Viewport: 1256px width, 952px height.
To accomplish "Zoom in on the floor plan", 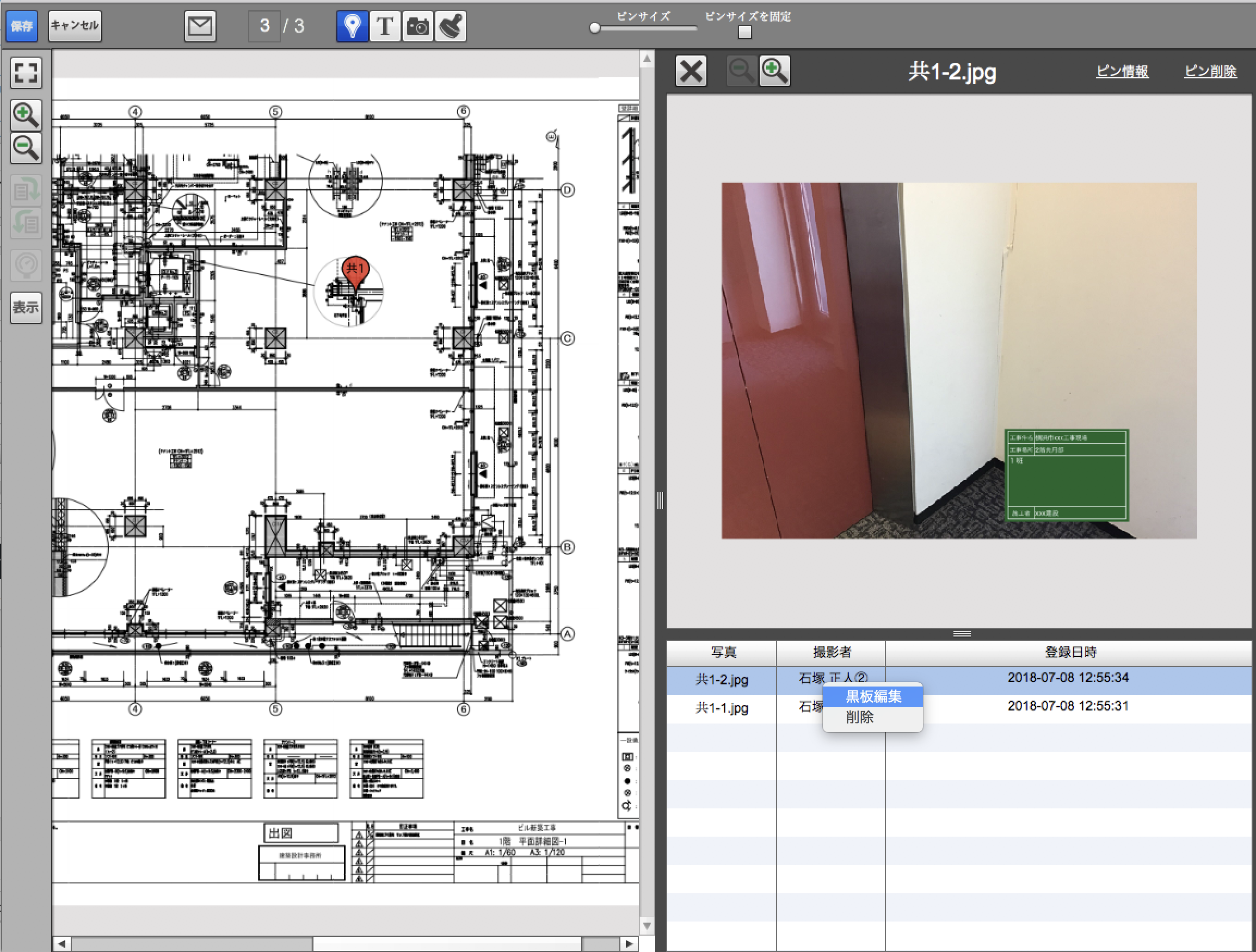I will click(x=26, y=115).
